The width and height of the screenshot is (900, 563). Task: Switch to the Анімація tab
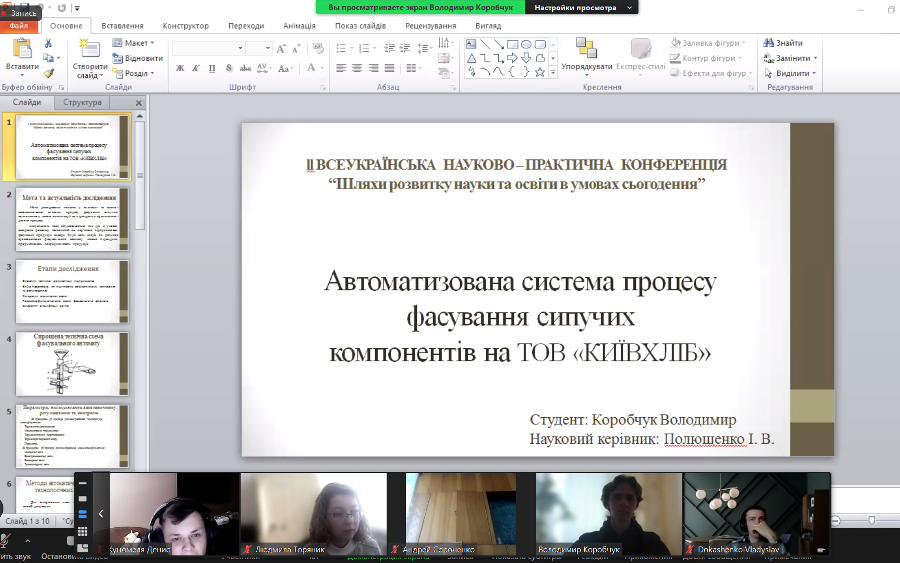tap(299, 26)
